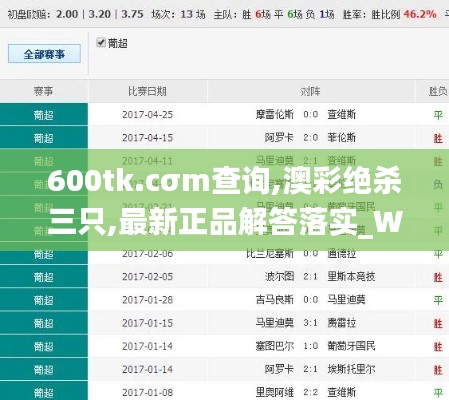Click the 葡超 cell in 2017-01-28 row
The width and height of the screenshot is (449, 400).
44,300
